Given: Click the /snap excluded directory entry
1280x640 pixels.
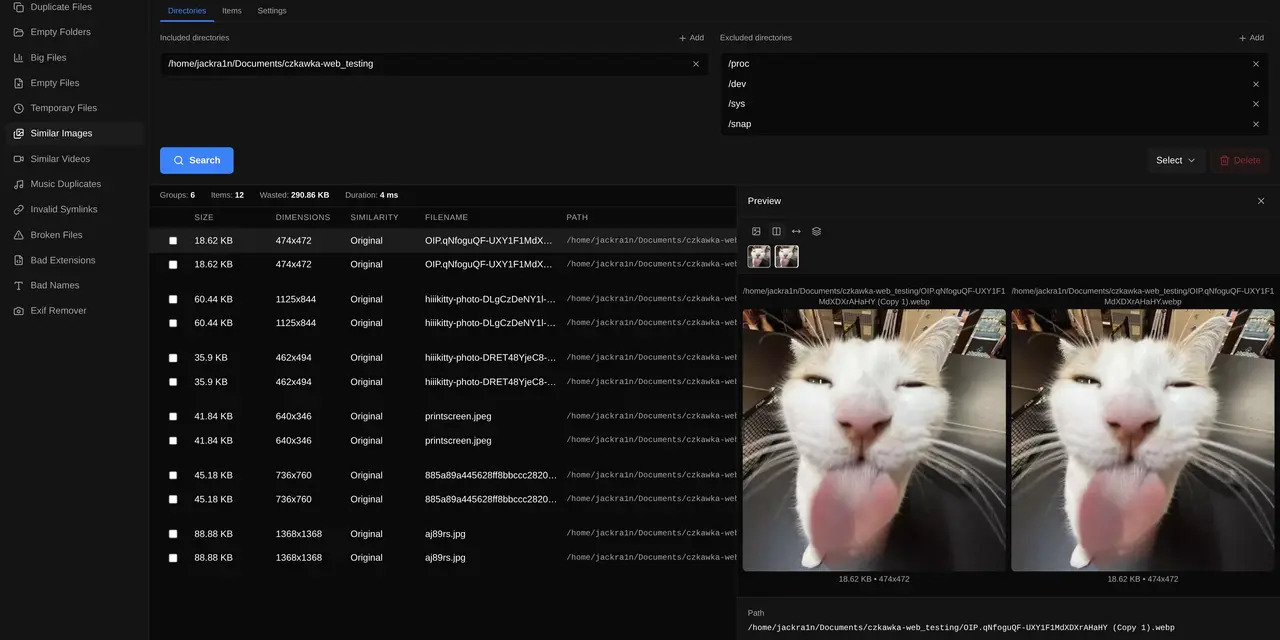Looking at the screenshot, I should 740,124.
